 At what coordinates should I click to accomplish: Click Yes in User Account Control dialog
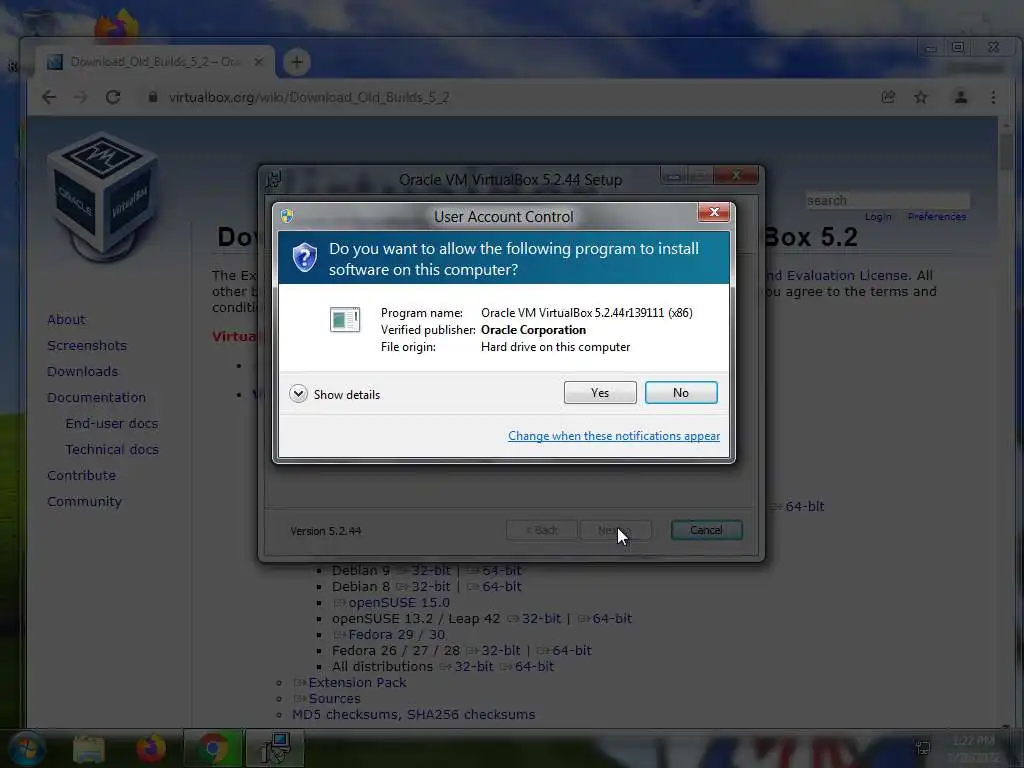tap(600, 392)
